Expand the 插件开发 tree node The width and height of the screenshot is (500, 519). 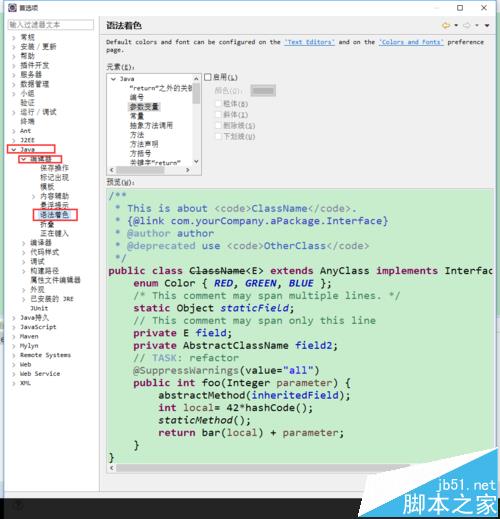click(14, 66)
